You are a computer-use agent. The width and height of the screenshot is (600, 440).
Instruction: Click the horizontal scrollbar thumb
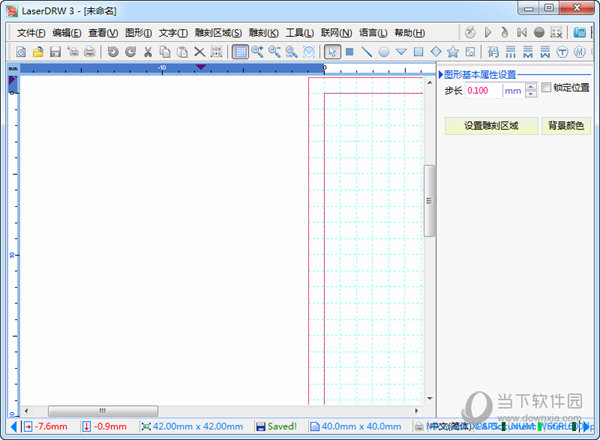(102, 410)
